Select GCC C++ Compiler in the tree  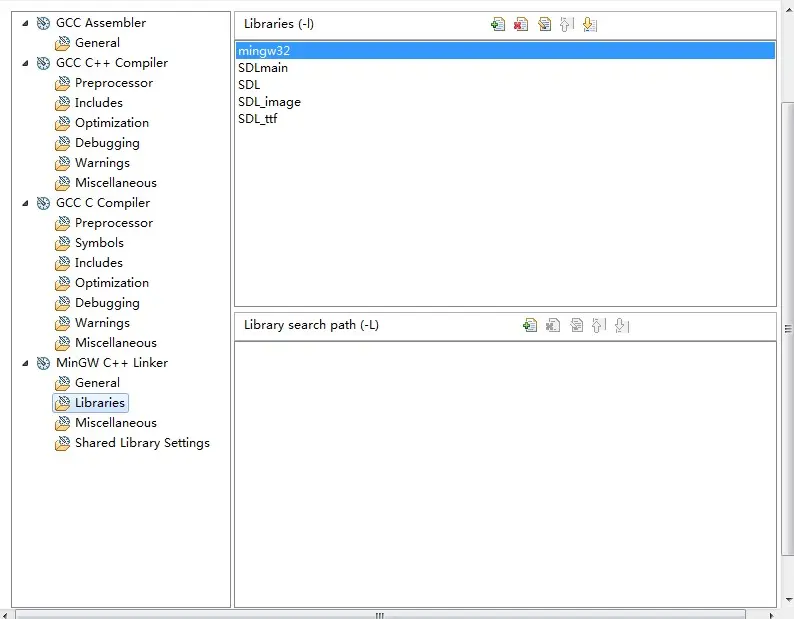click(112, 63)
